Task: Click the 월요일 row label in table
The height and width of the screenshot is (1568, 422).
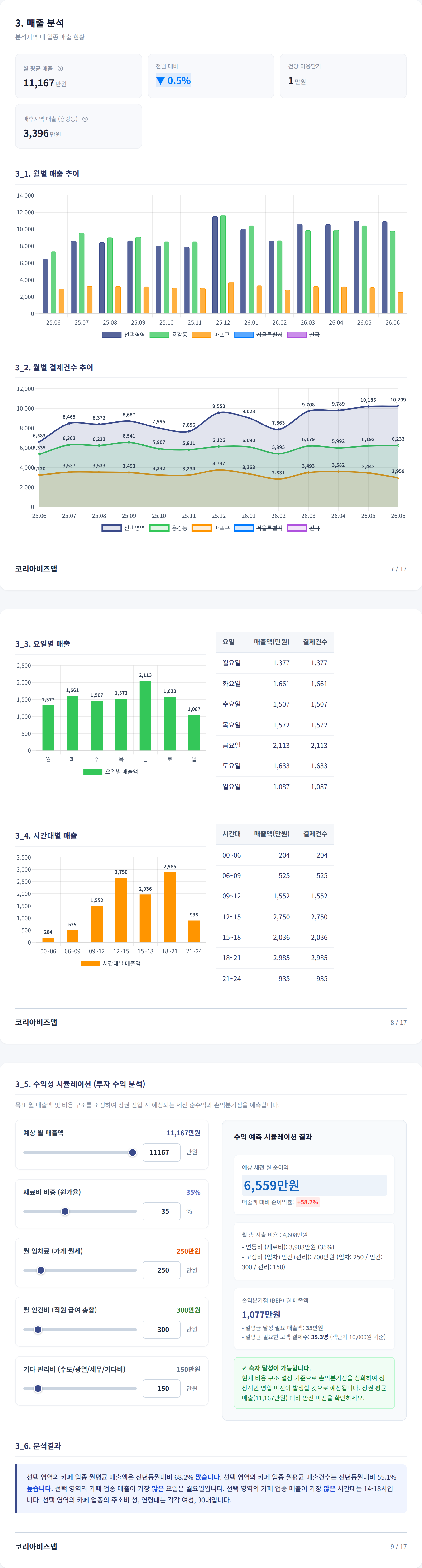Action: pyautogui.click(x=231, y=663)
